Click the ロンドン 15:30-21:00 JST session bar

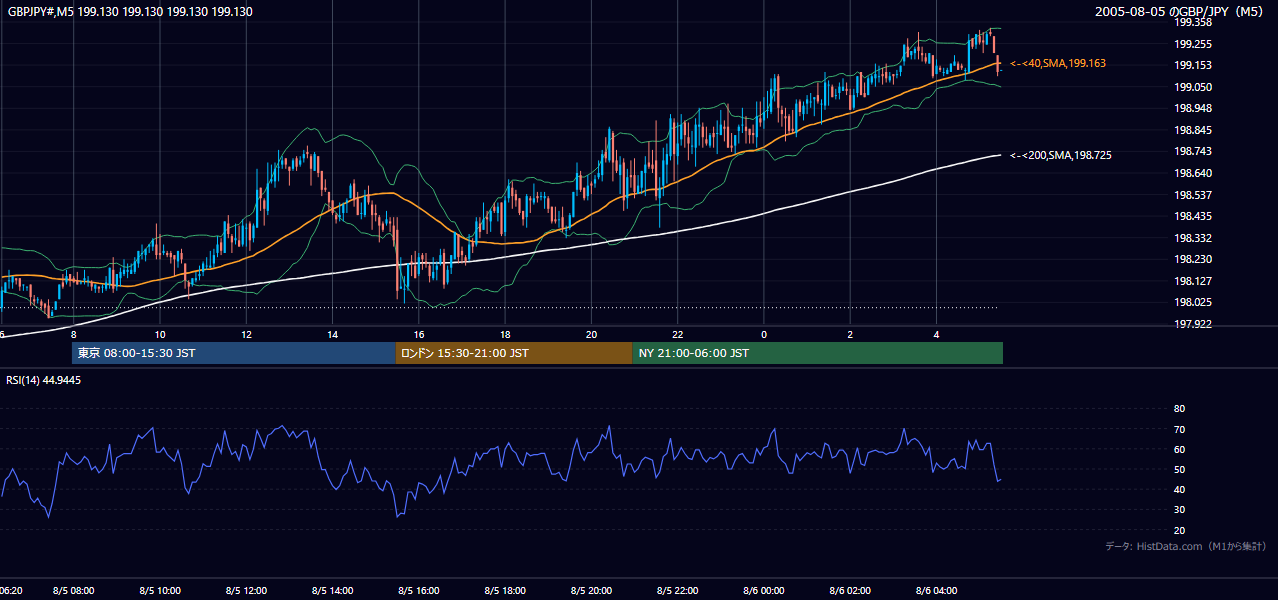514,353
